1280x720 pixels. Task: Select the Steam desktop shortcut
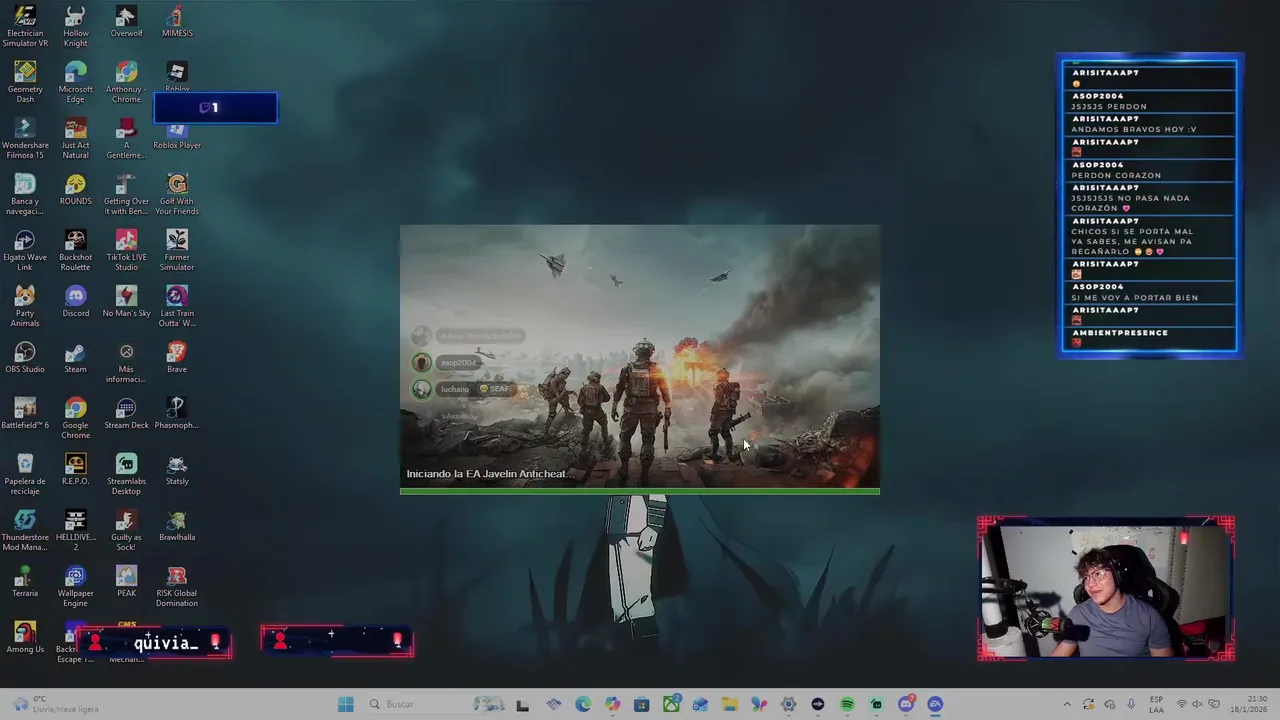tap(76, 358)
